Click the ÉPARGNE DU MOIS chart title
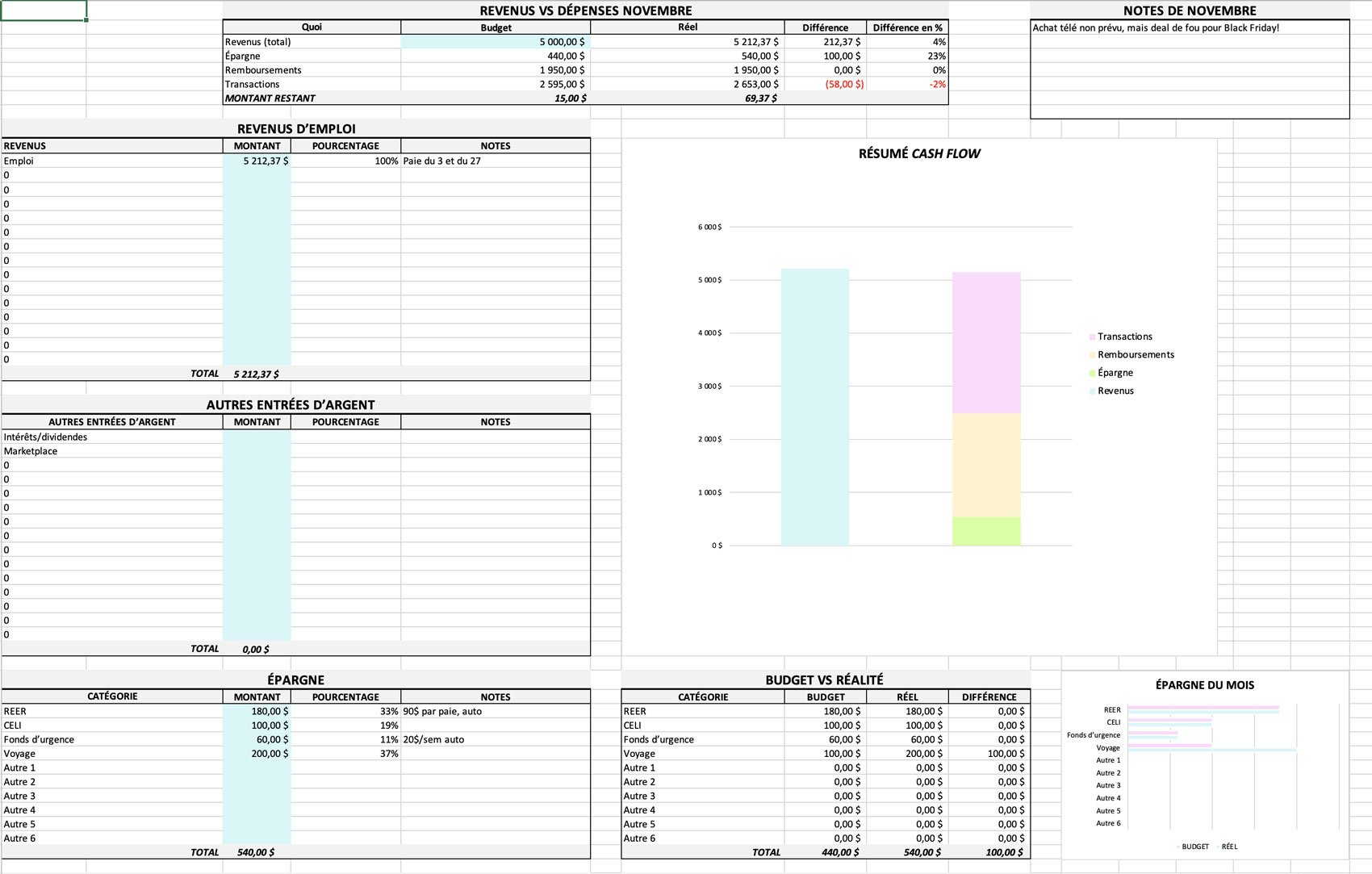The width and height of the screenshot is (1372, 874). coord(1204,685)
